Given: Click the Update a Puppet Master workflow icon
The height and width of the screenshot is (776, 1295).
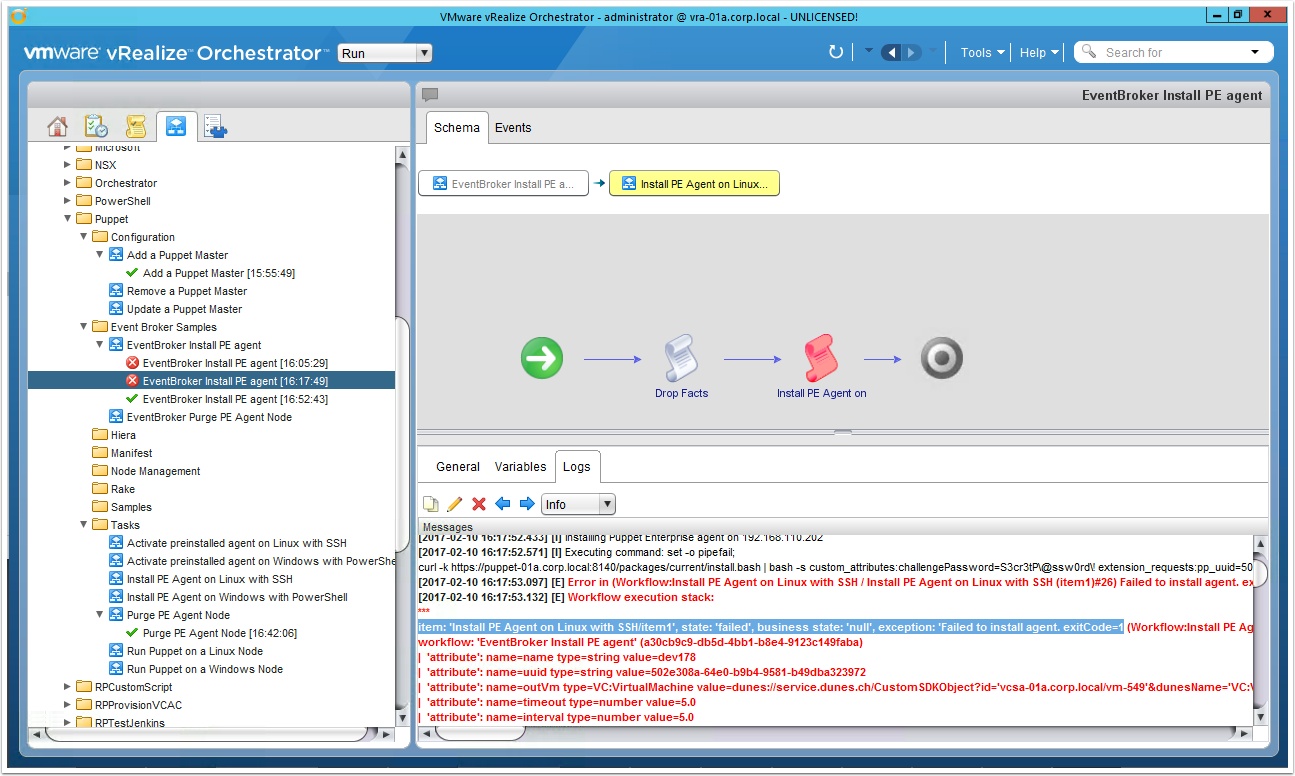Looking at the screenshot, I should tap(116, 309).
